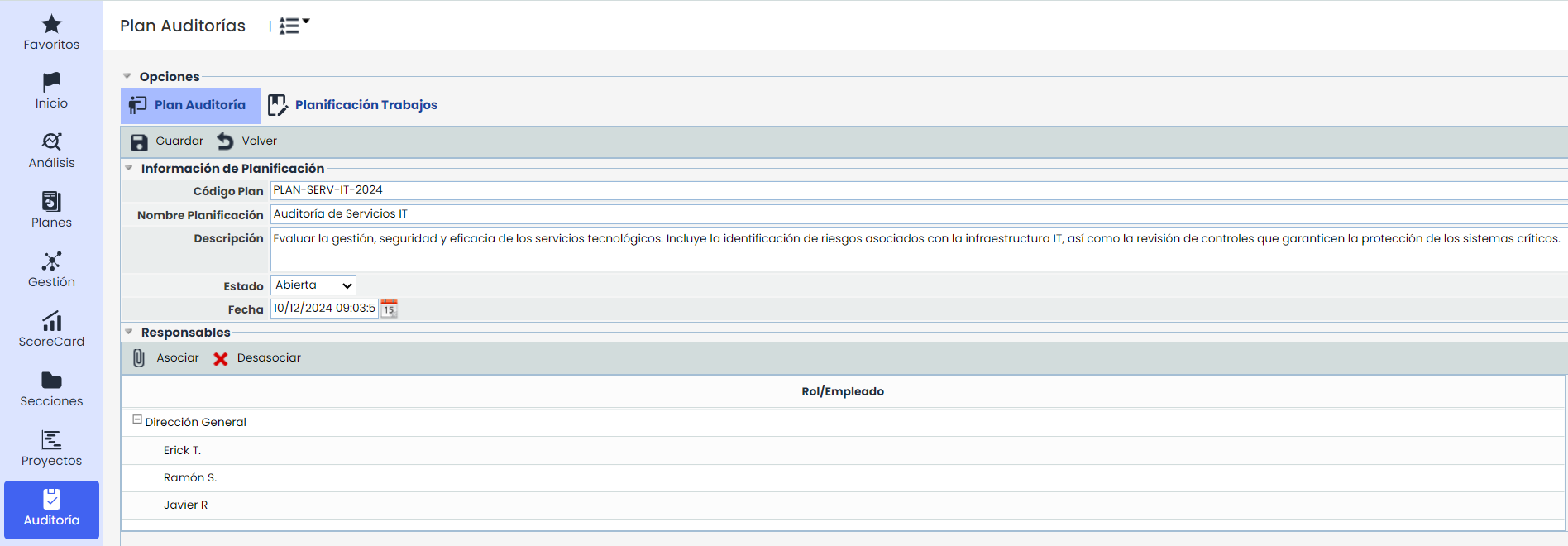Click the red X Desasociar icon
The width and height of the screenshot is (1568, 546).
(220, 359)
